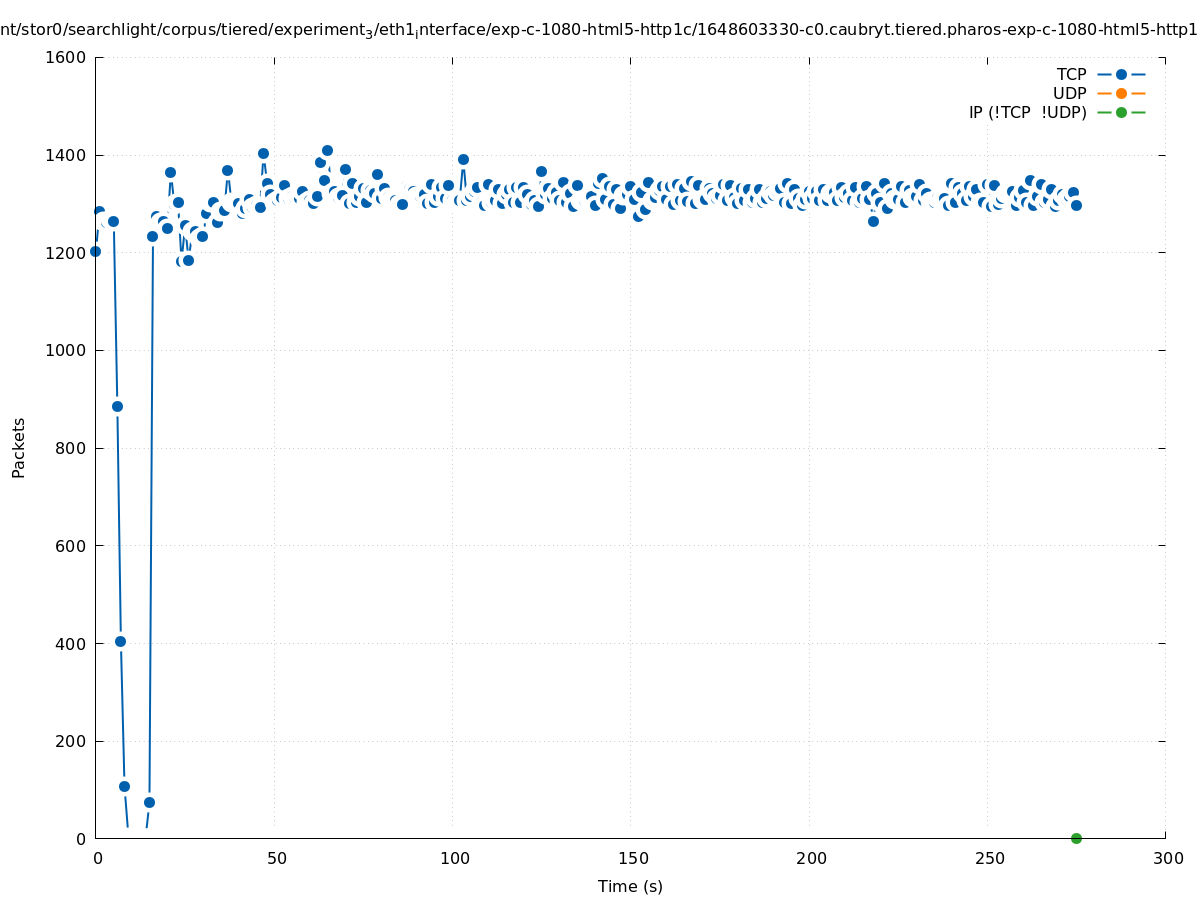Click the last TCP point near 275 seconds
Image resolution: width=1197 pixels, height=900 pixels.
(1076, 205)
